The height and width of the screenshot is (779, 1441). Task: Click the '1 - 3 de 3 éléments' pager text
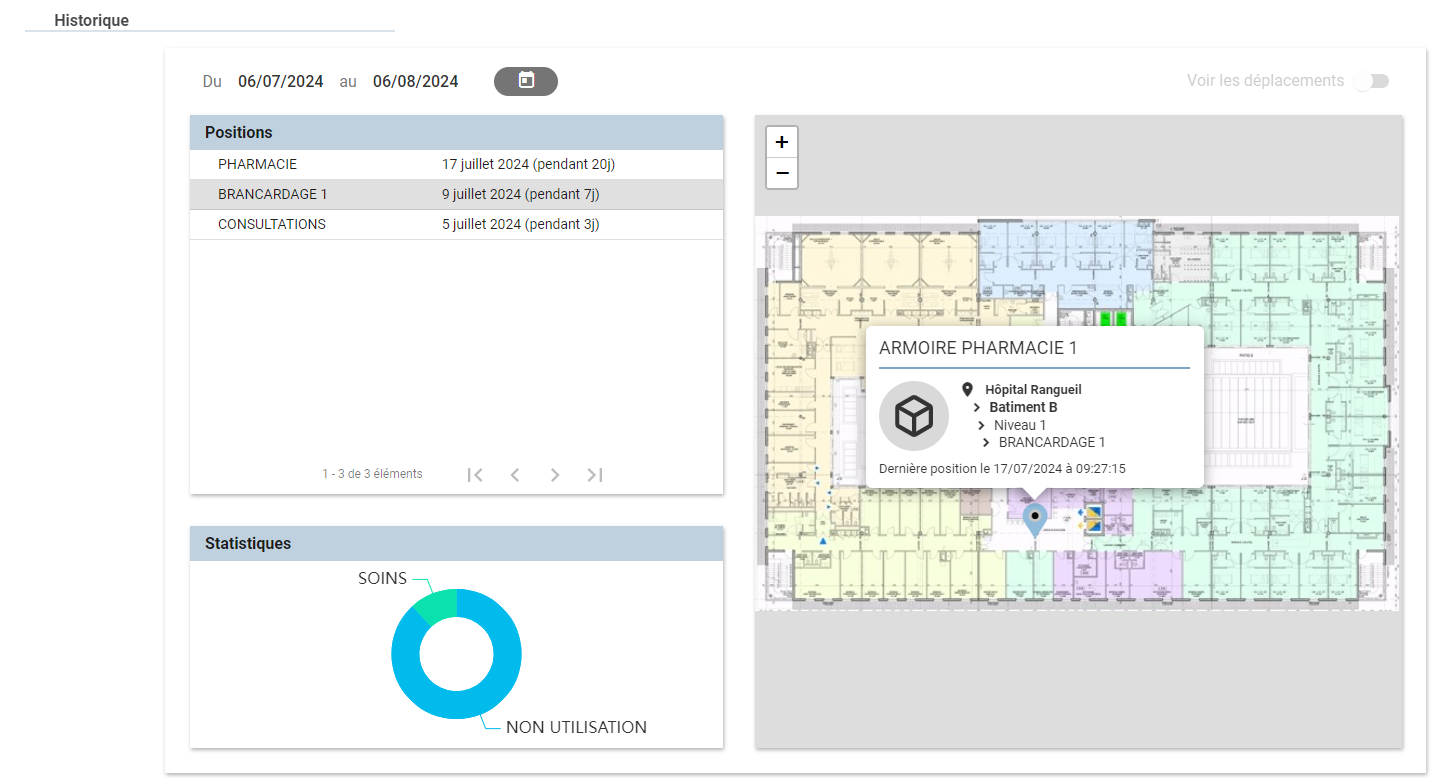tap(372, 474)
